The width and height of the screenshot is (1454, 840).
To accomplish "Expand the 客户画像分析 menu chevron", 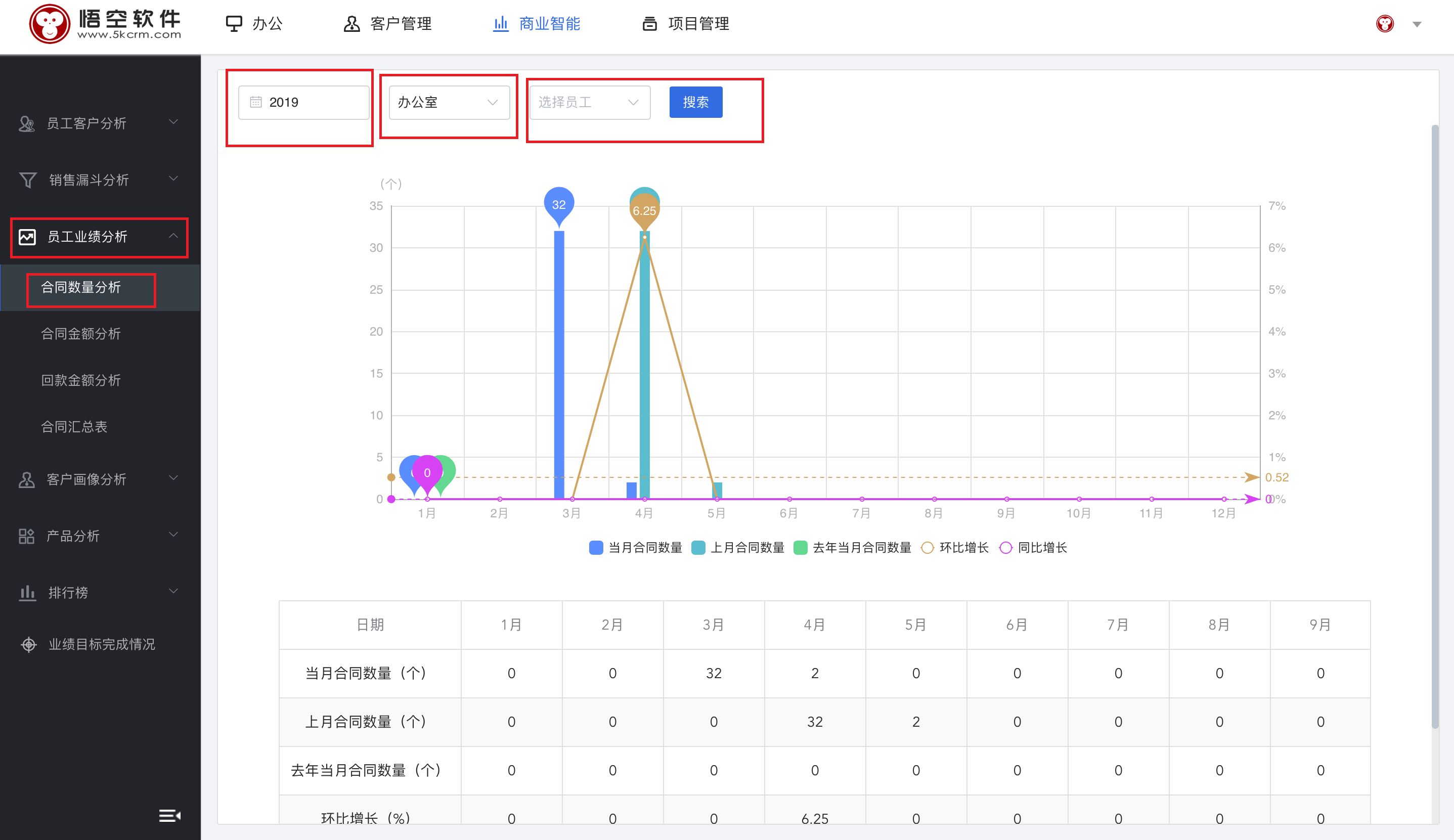I will click(x=173, y=478).
